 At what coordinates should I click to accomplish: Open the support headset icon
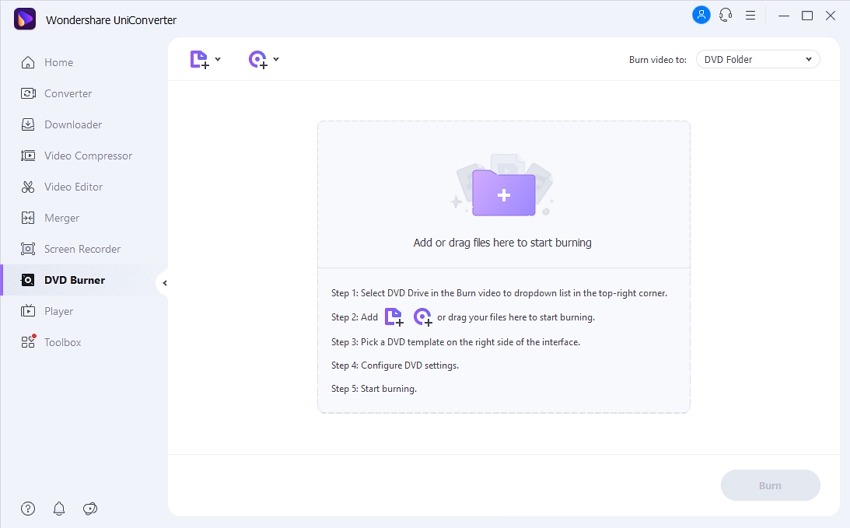(x=725, y=15)
